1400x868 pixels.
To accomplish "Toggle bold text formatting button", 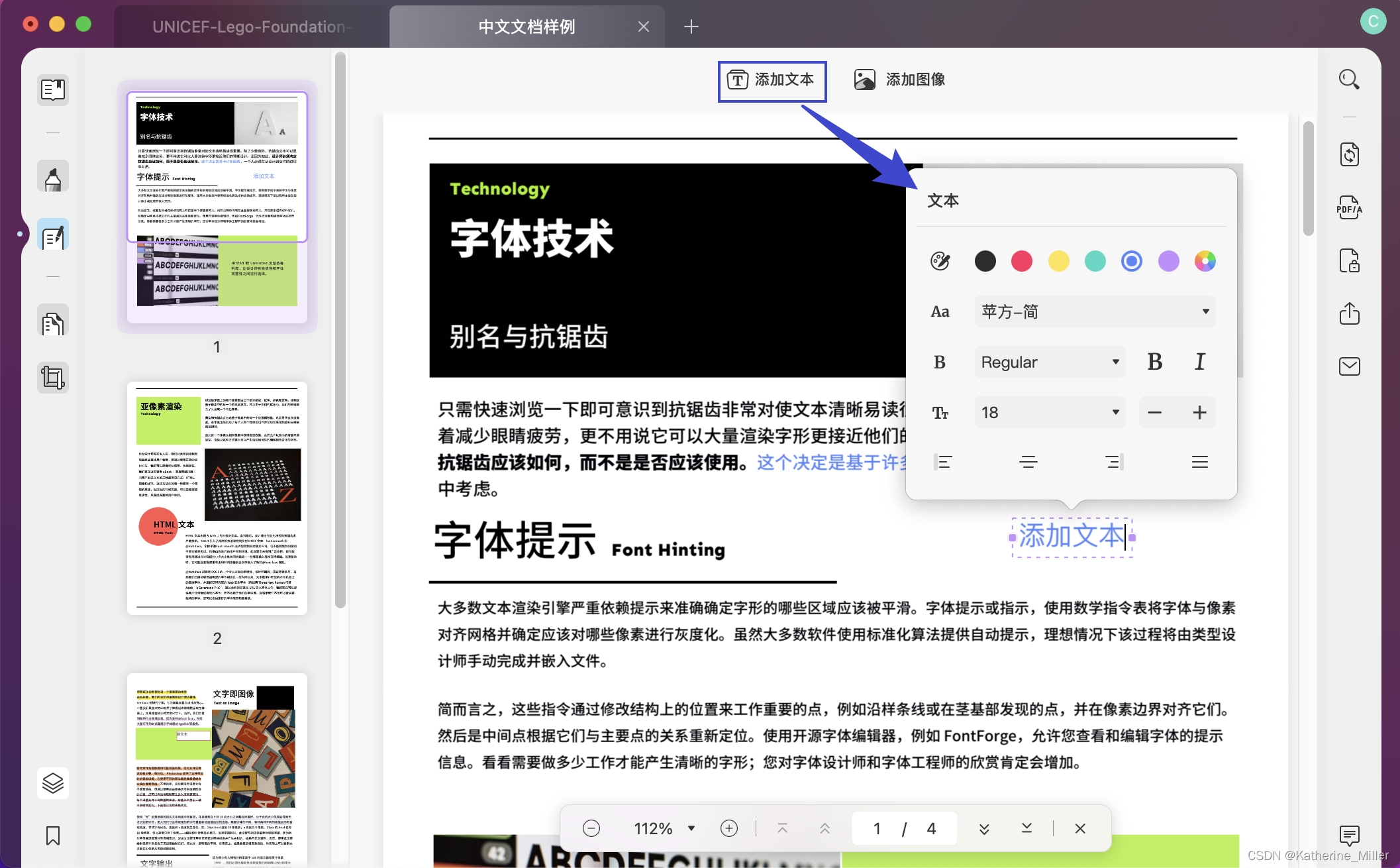I will [x=1154, y=362].
